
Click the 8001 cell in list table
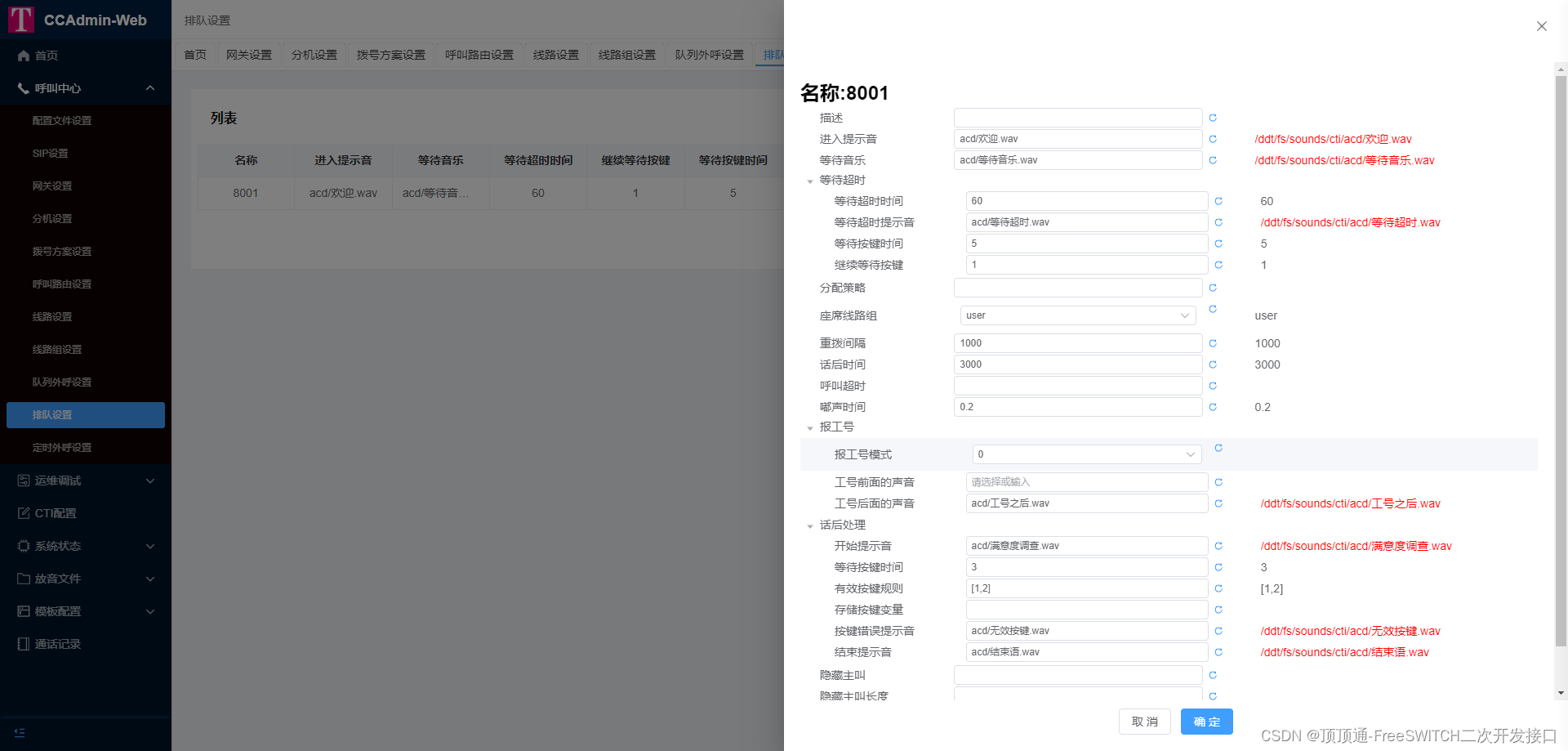pos(245,193)
